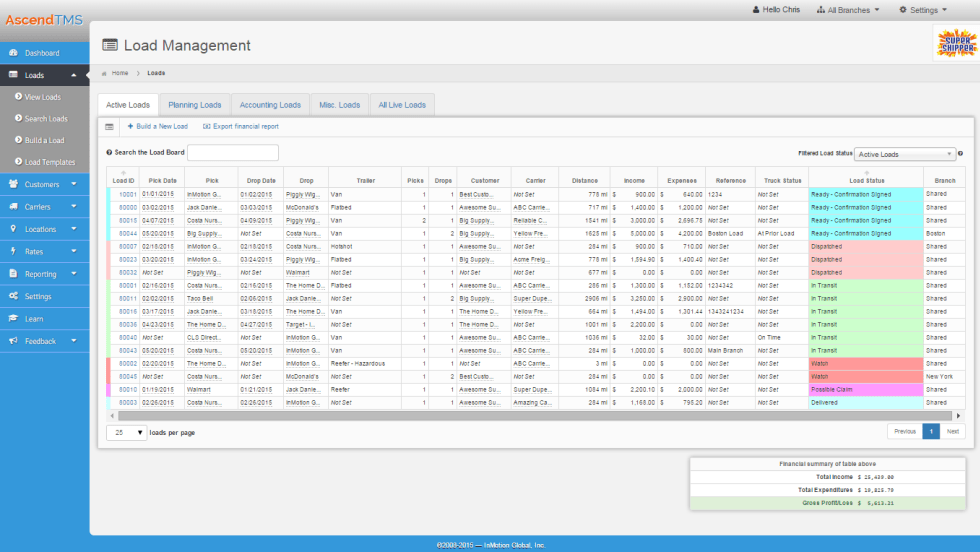
Task: Click the Build a Load arrow icon
Action: [x=18, y=140]
